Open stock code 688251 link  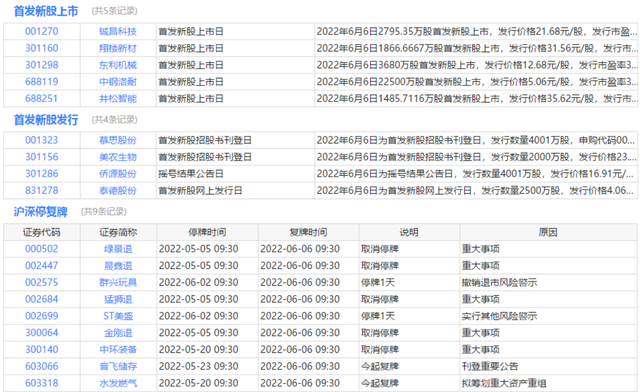pyautogui.click(x=42, y=98)
